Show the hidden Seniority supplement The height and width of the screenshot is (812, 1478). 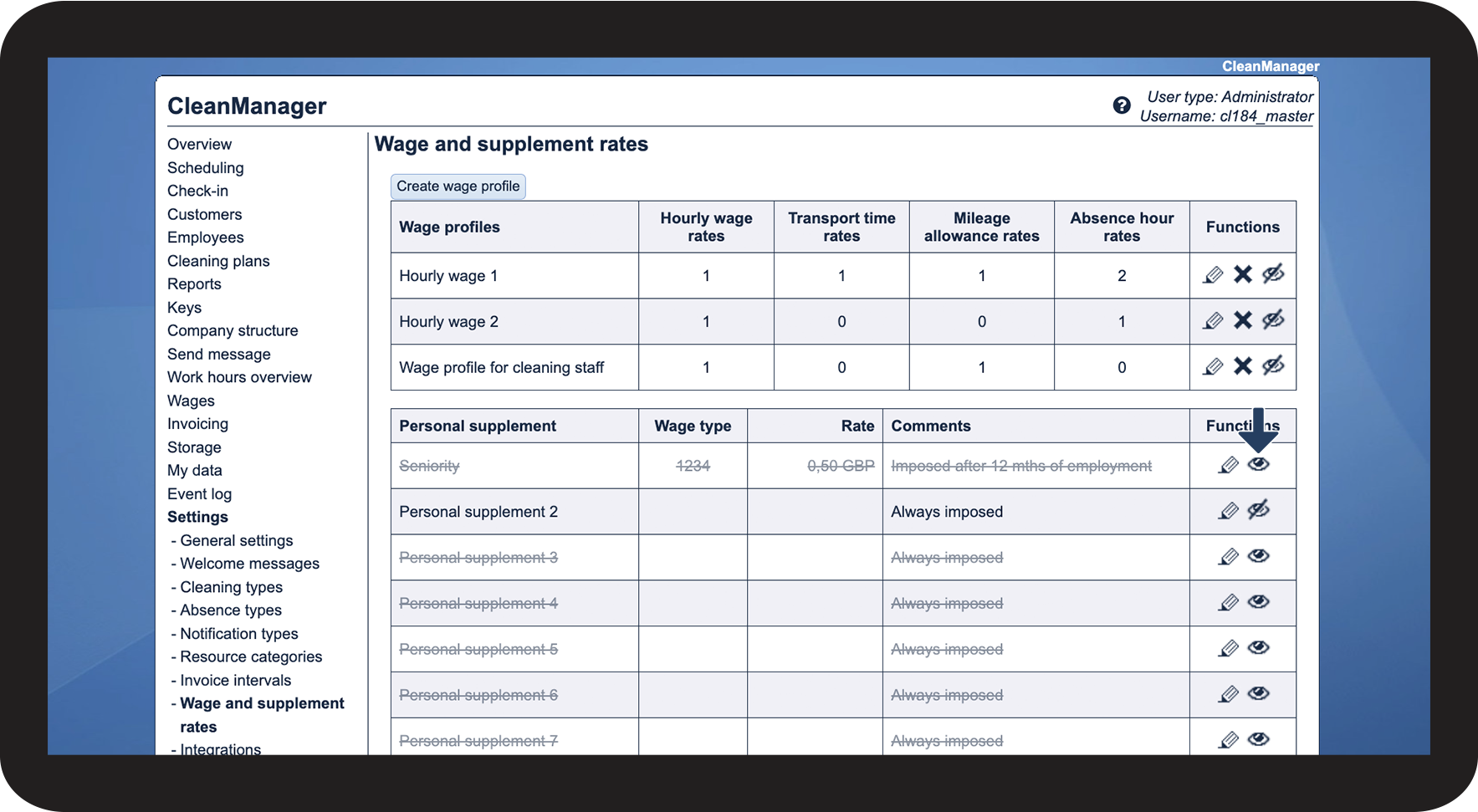pos(1258,465)
